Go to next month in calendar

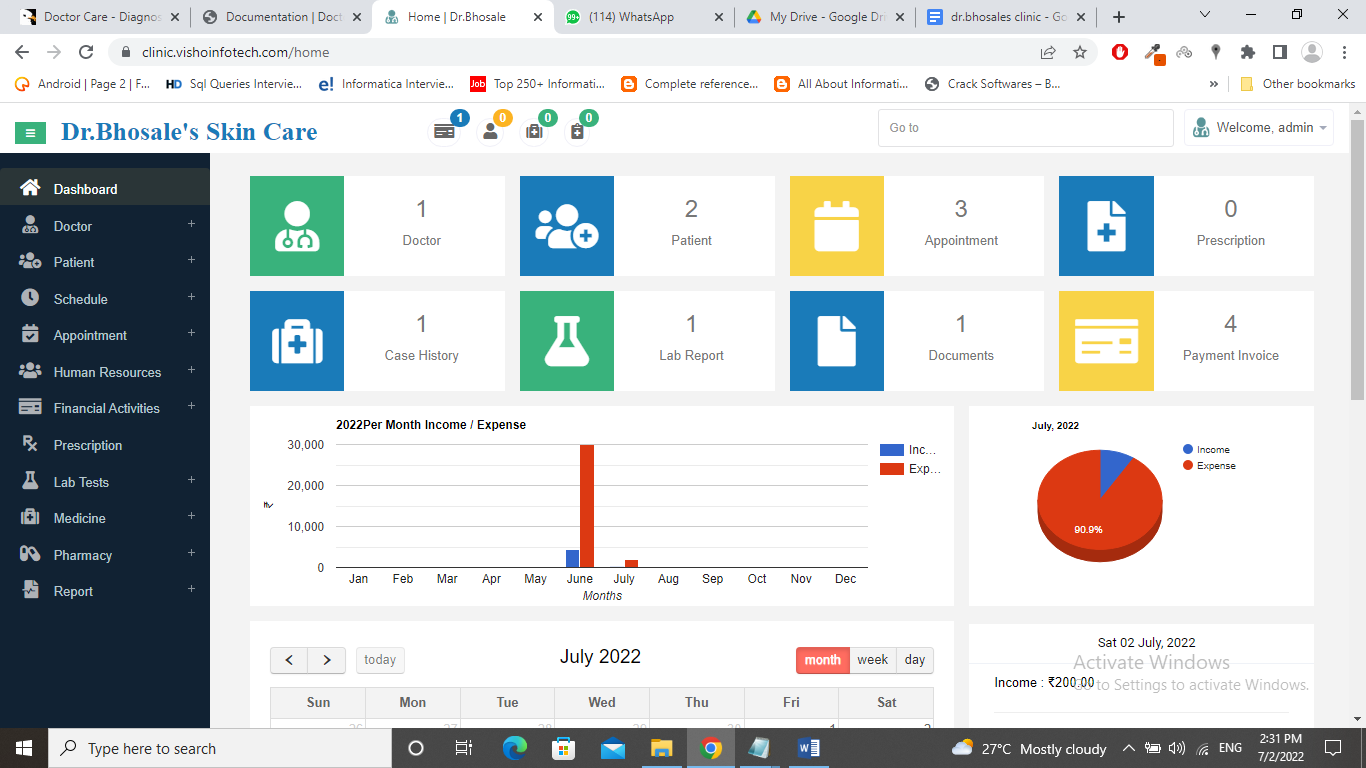click(x=327, y=660)
